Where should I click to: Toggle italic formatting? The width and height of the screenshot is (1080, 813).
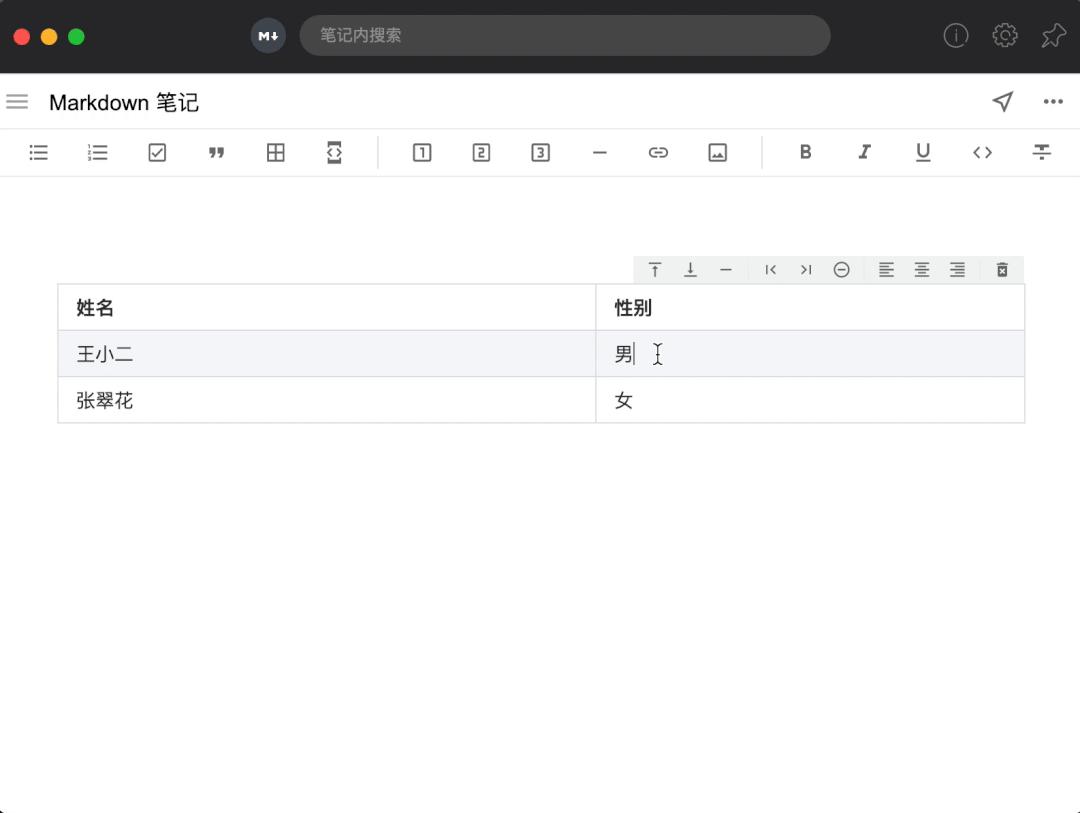(x=863, y=152)
